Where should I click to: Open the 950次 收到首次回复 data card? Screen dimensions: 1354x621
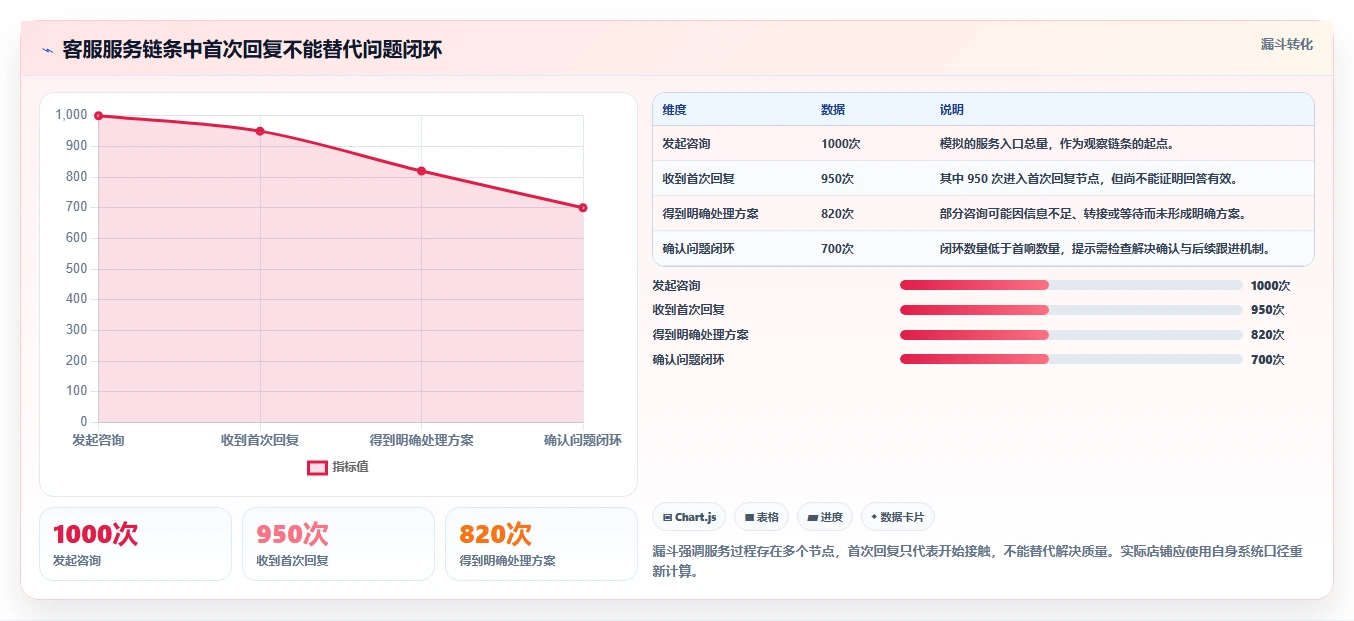338,544
